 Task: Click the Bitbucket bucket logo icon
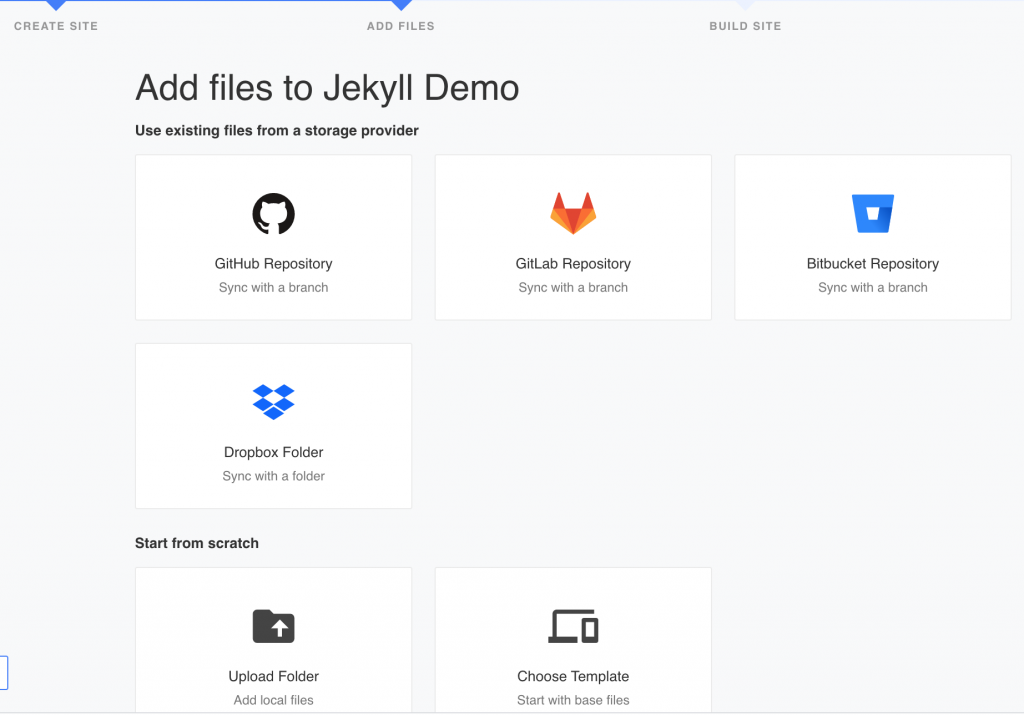click(872, 214)
